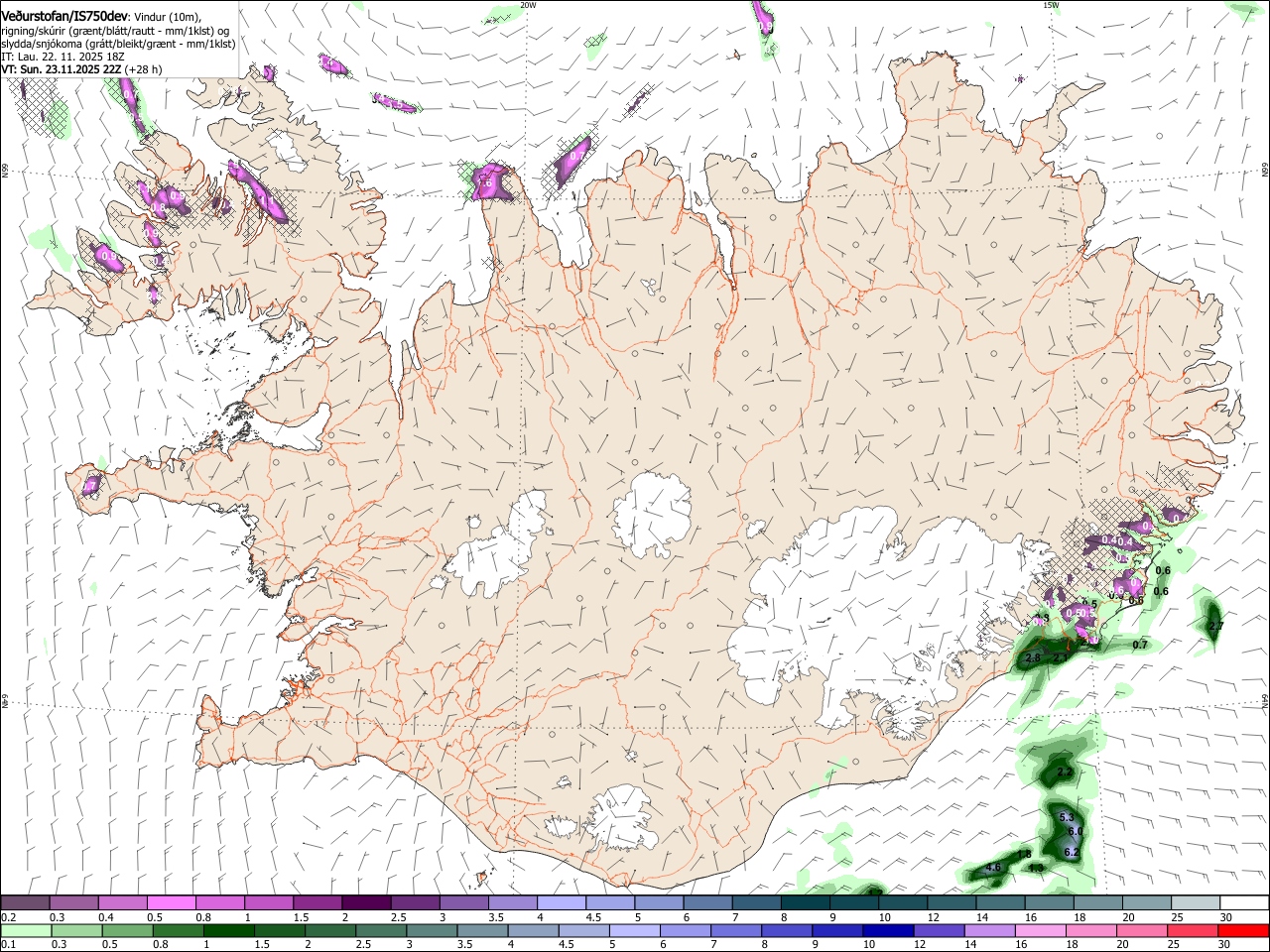Click the "VT: Sun. 23.11.2025 22Z (+28 h)" line
This screenshot has height=952, width=1270.
tap(81, 69)
